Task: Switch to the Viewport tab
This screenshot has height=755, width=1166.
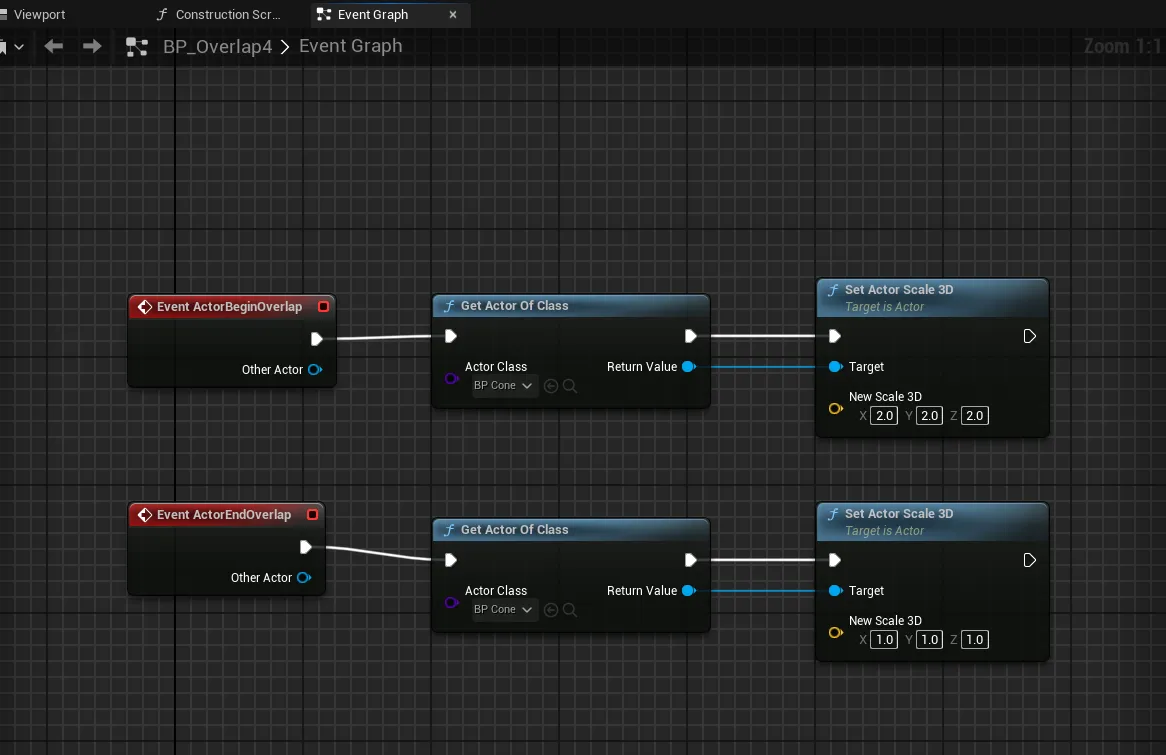Action: click(x=33, y=14)
